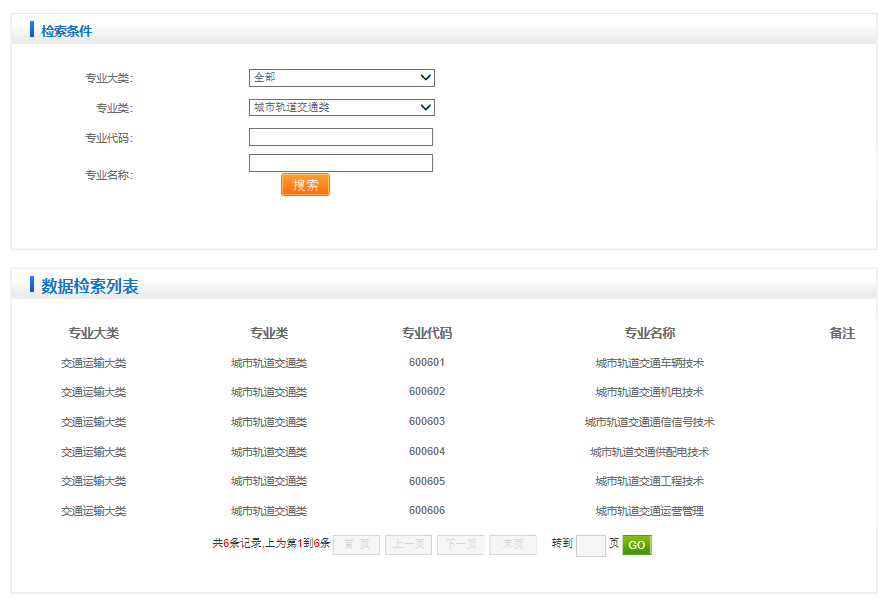The height and width of the screenshot is (602, 884).
Task: Click 城市轨道交通供配电技术 in the list
Action: (649, 452)
